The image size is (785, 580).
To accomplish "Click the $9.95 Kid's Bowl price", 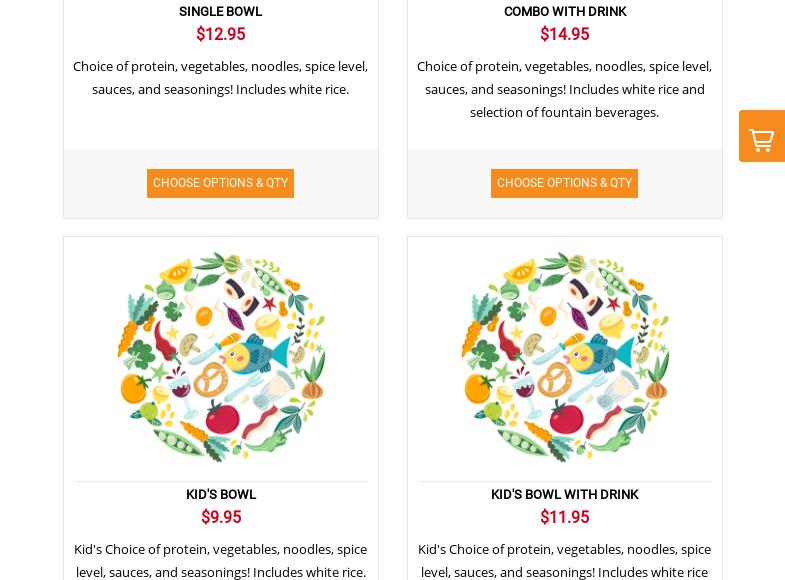I will 221,517.
